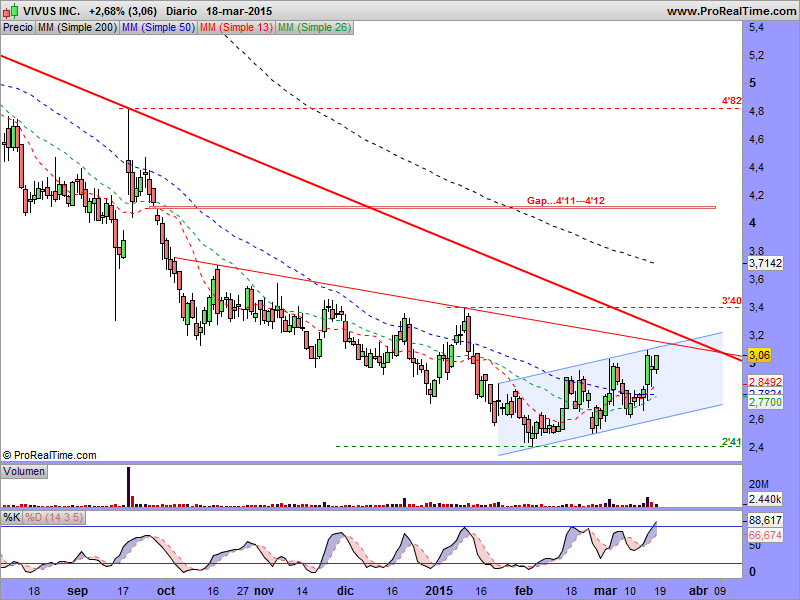Select the MM (Simple 50) indicator label

pos(159,28)
